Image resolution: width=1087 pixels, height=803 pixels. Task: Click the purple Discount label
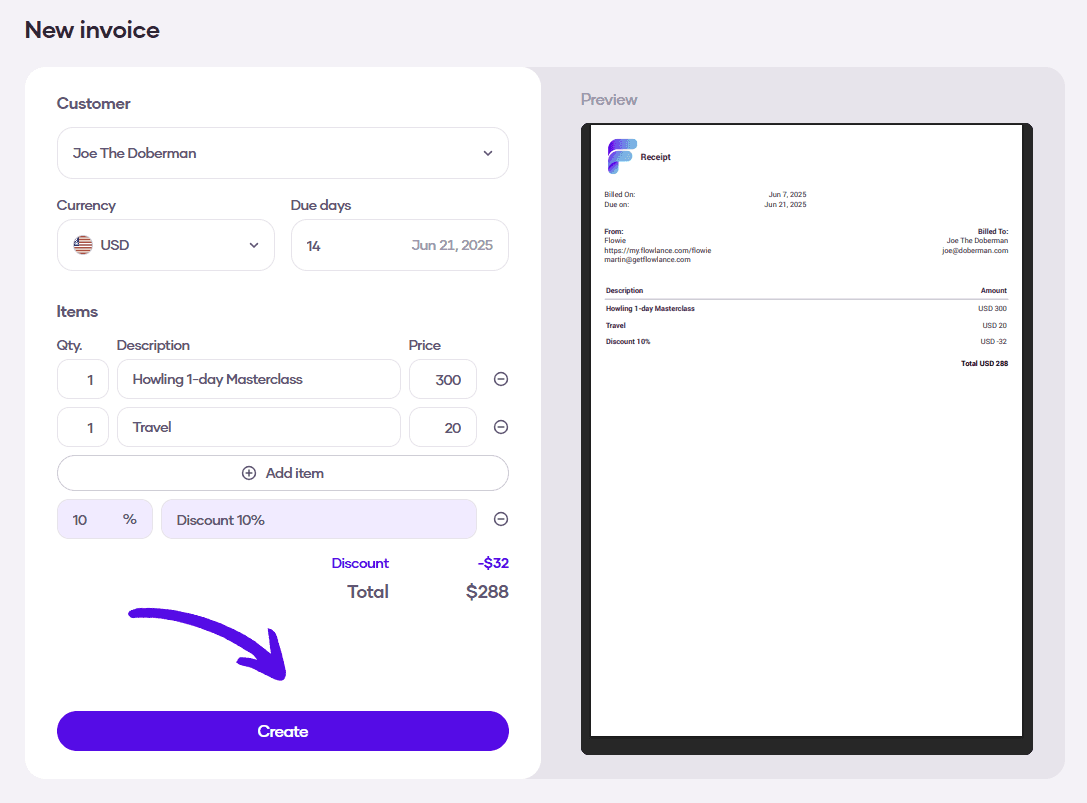coord(360,563)
